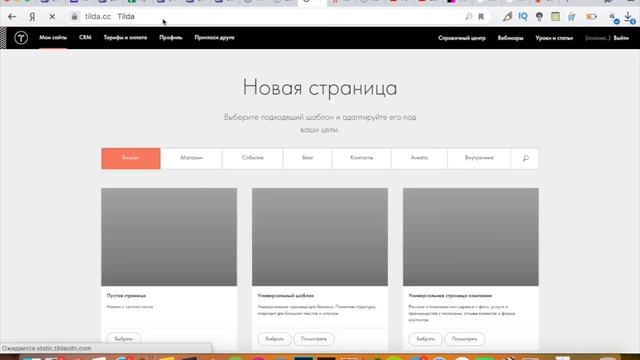
Task: Open the Справочный центр link
Action: coord(462,38)
